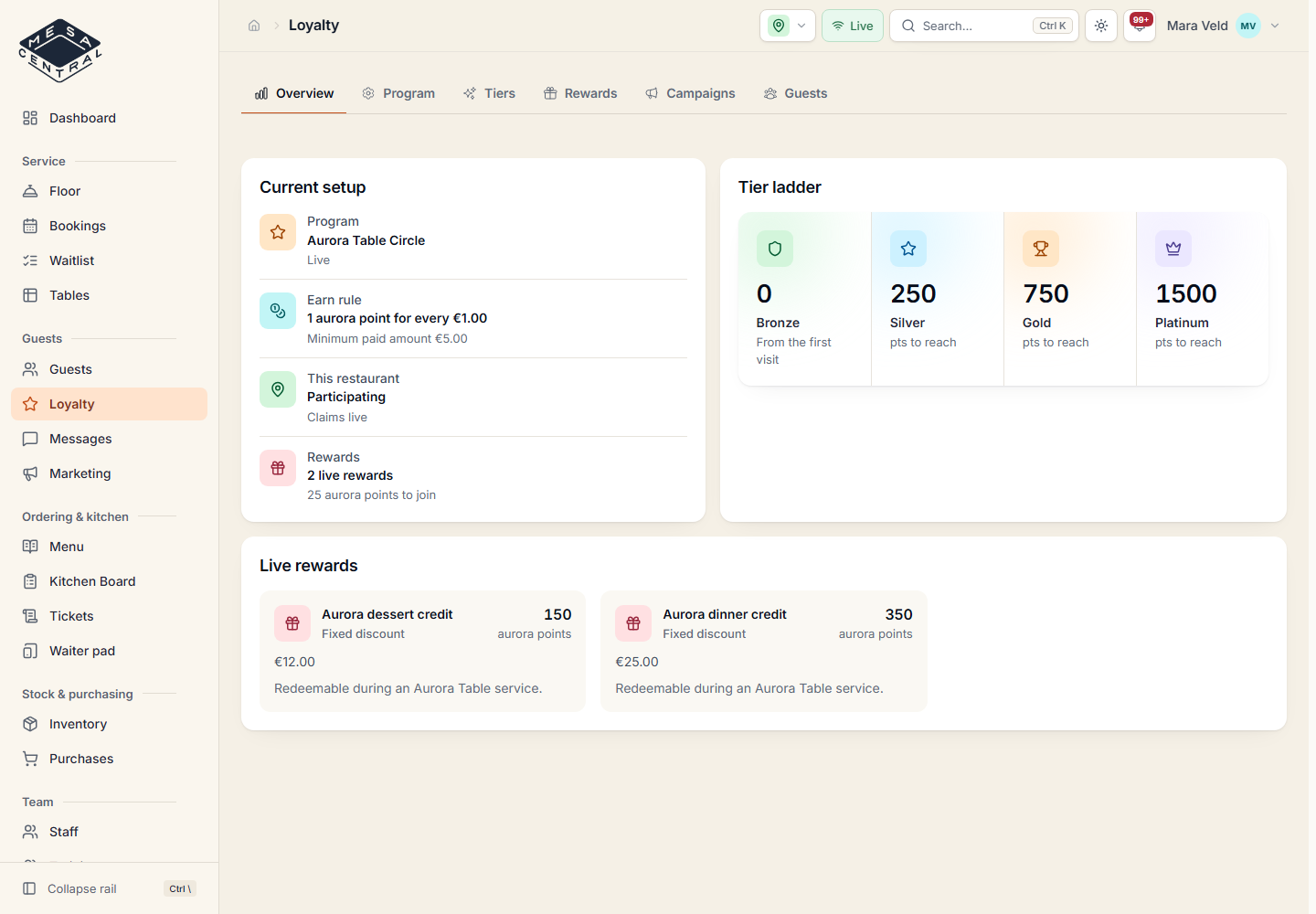1316x914 pixels.
Task: Click the Program star icon in Current setup
Action: (278, 232)
